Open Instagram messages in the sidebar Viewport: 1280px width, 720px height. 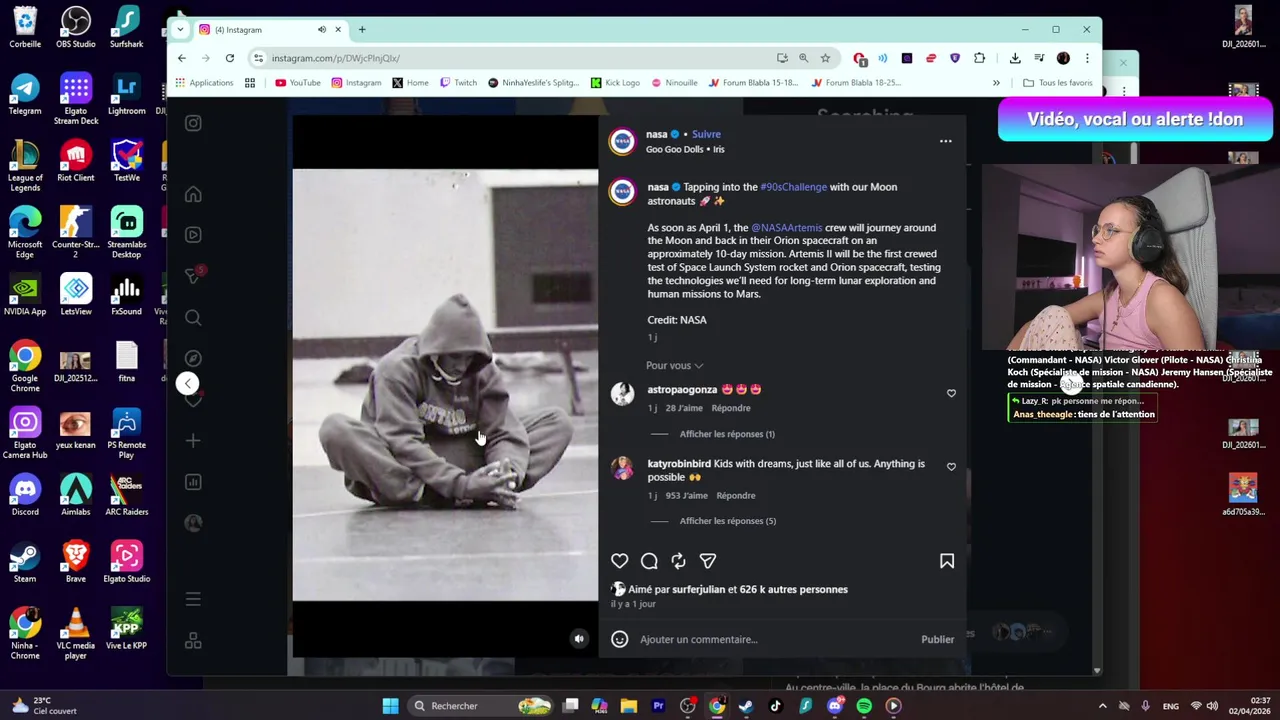(x=194, y=275)
